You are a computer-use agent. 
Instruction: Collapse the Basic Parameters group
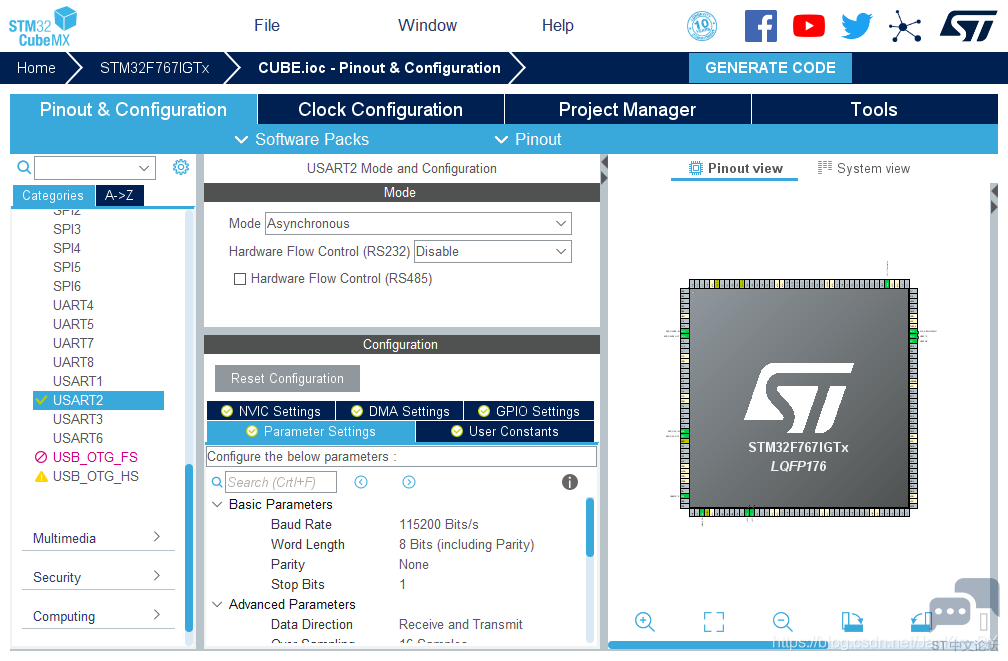[x=217, y=505]
